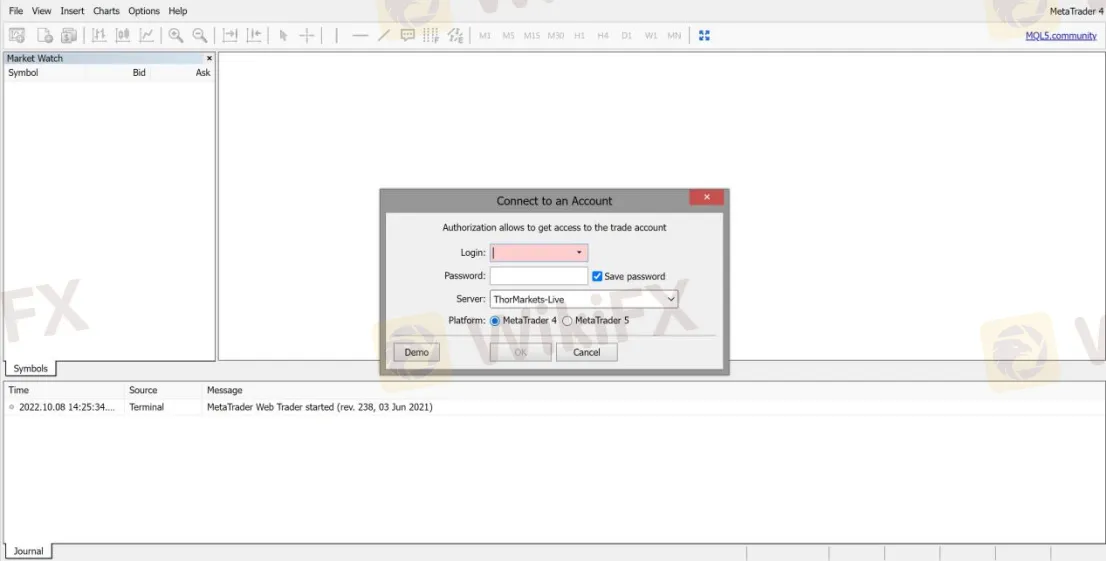This screenshot has width=1106, height=561.
Task: Select the Fibonacci Retracement tool
Action: [x=431, y=35]
